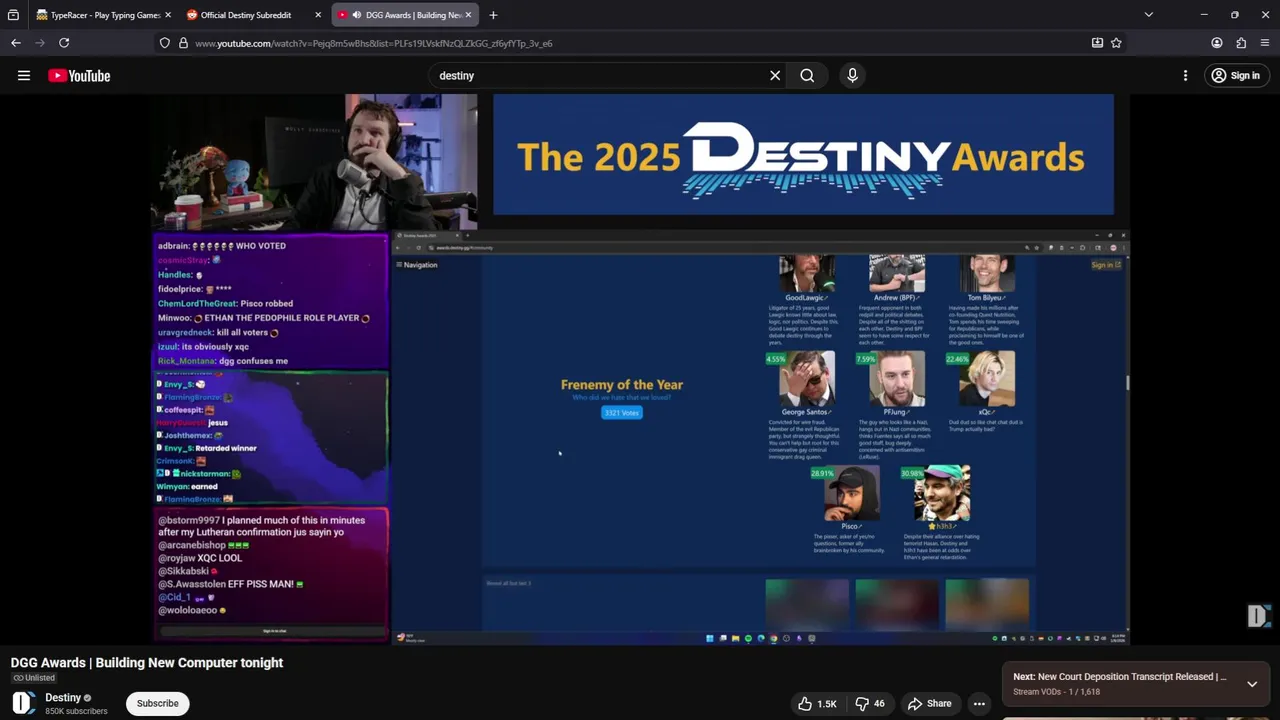1280x720 pixels.
Task: Clear the search query with the X
Action: (775, 76)
